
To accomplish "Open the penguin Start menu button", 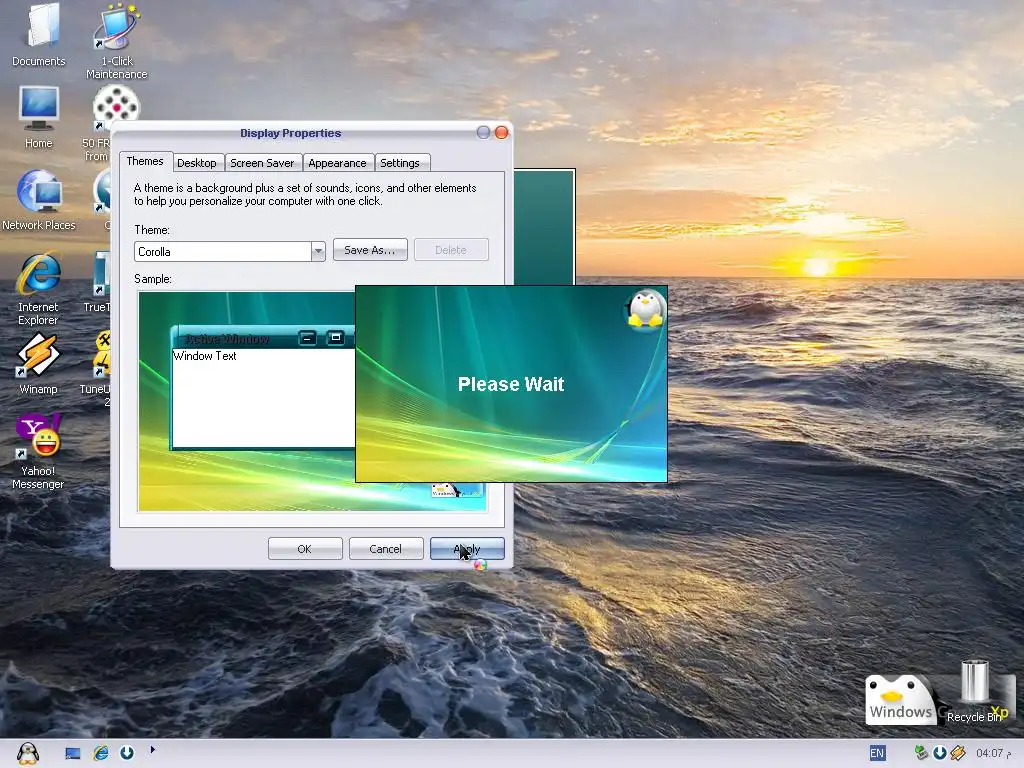I will [x=27, y=754].
